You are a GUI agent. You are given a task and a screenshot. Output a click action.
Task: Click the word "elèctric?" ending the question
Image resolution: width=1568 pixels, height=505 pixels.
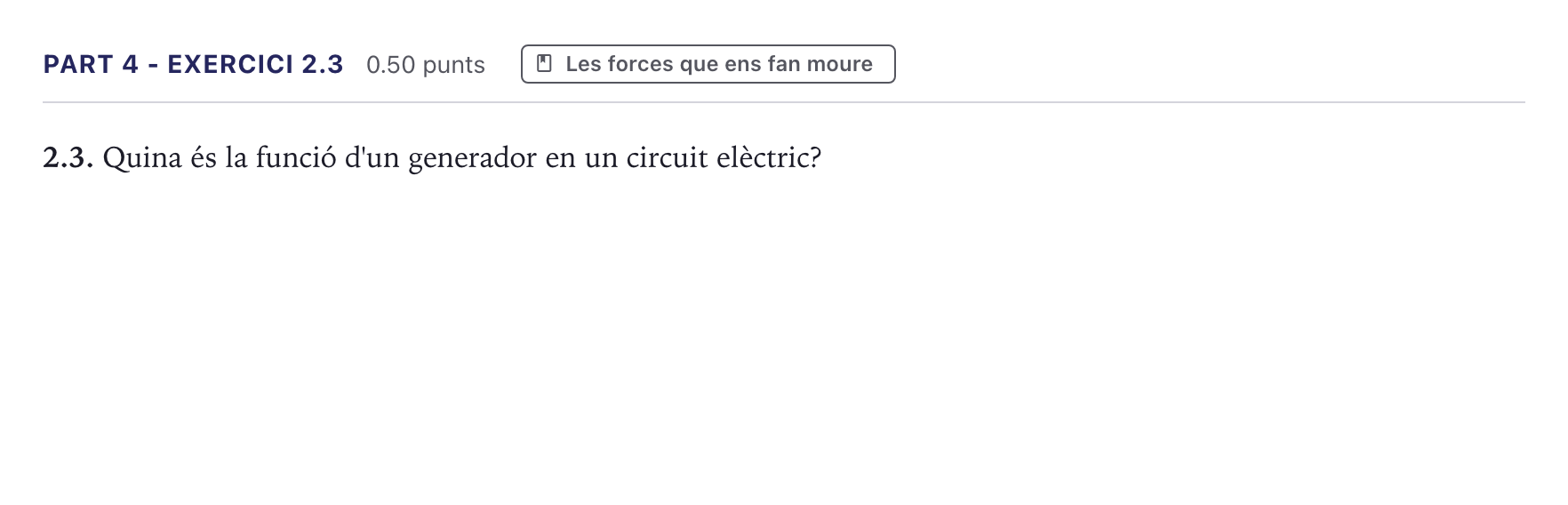(768, 157)
